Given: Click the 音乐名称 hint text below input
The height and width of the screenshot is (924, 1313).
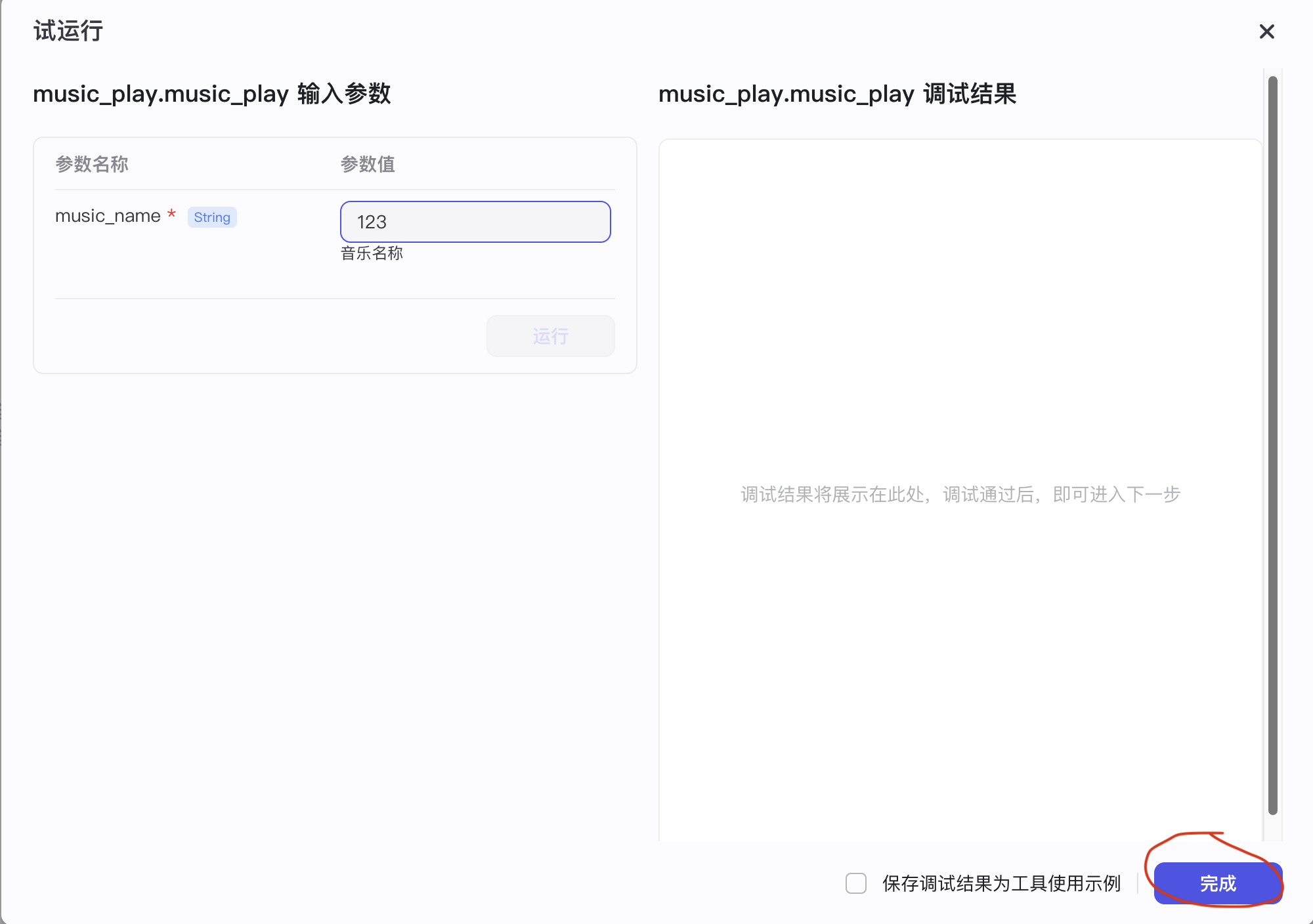Looking at the screenshot, I should coord(372,253).
